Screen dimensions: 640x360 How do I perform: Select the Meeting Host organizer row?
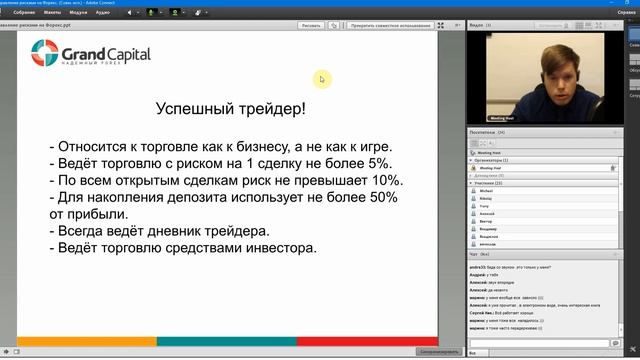[543, 168]
